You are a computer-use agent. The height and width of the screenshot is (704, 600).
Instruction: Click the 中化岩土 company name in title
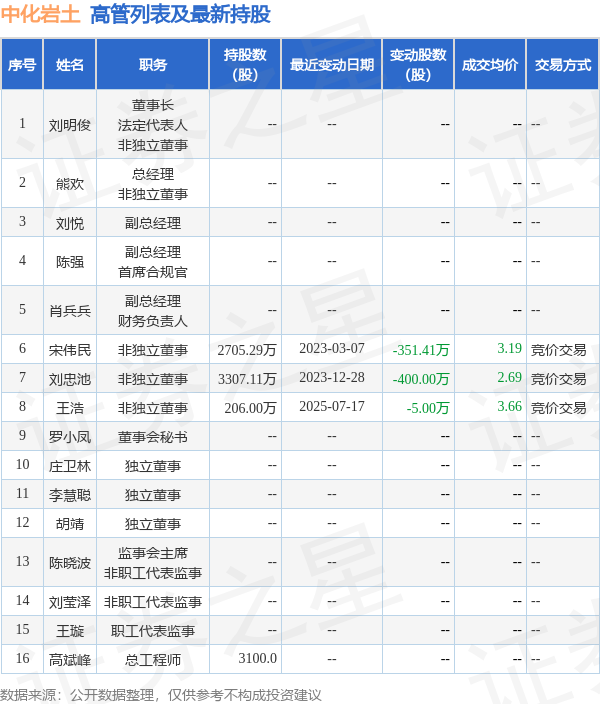pos(40,14)
